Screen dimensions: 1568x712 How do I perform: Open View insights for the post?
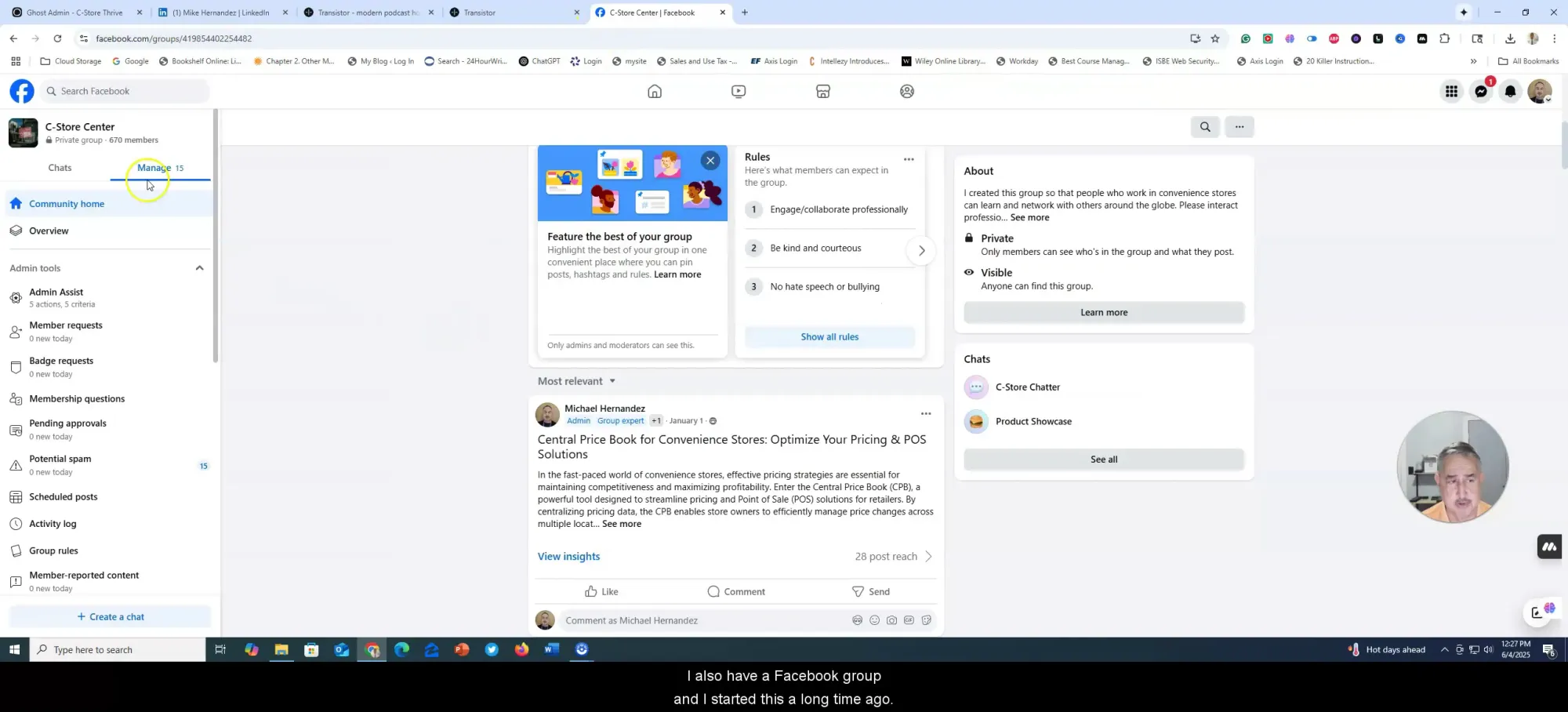[568, 557]
